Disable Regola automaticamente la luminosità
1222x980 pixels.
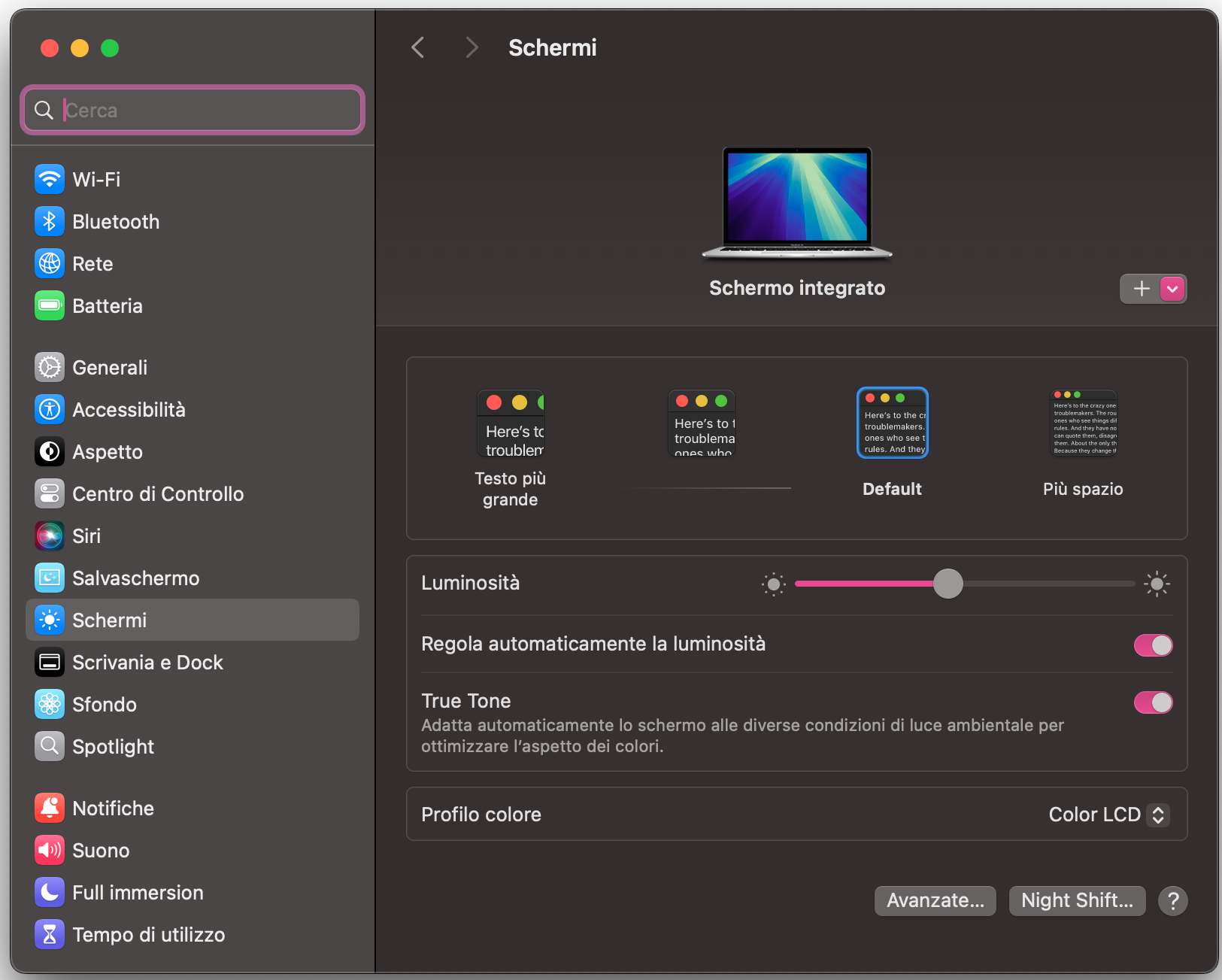[x=1153, y=645]
